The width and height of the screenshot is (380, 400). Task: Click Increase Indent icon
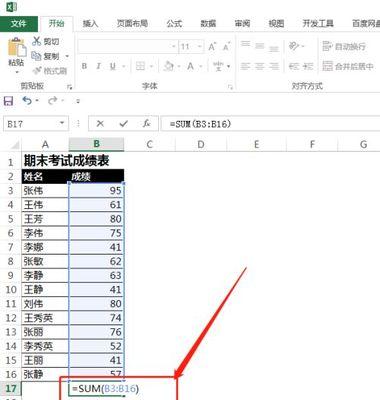[308, 66]
